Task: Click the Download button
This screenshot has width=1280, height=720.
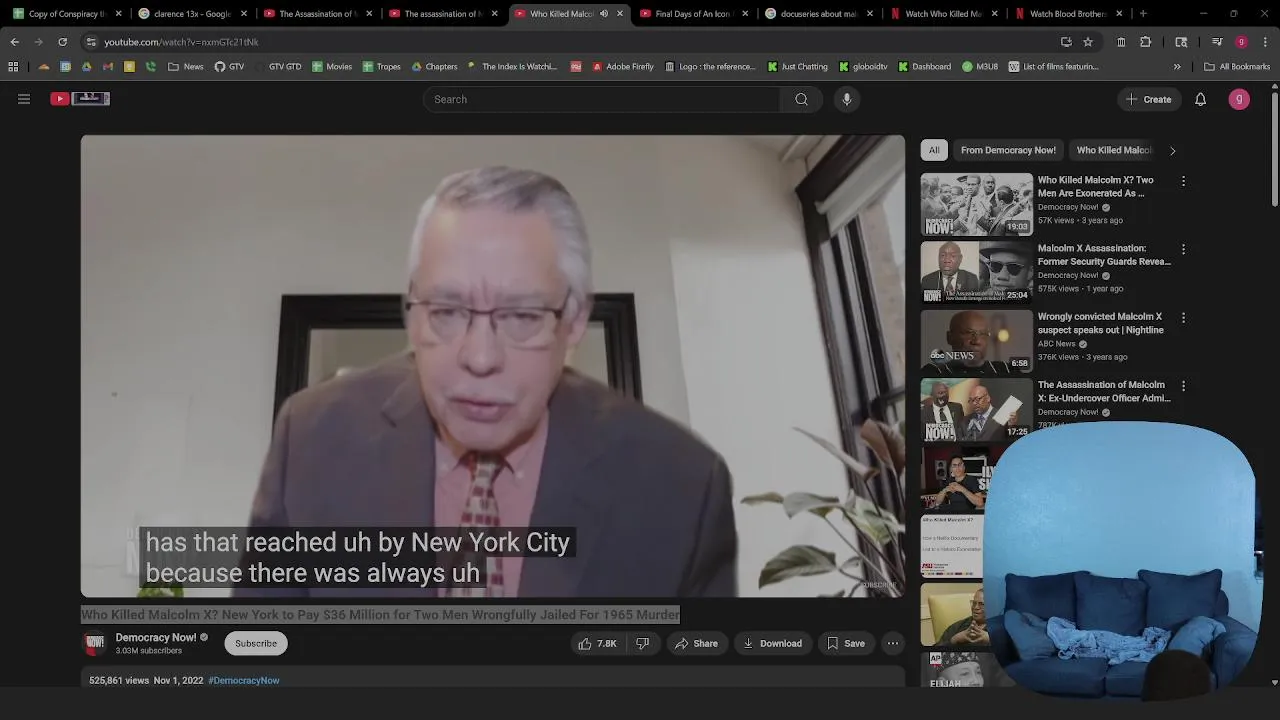Action: pos(772,643)
